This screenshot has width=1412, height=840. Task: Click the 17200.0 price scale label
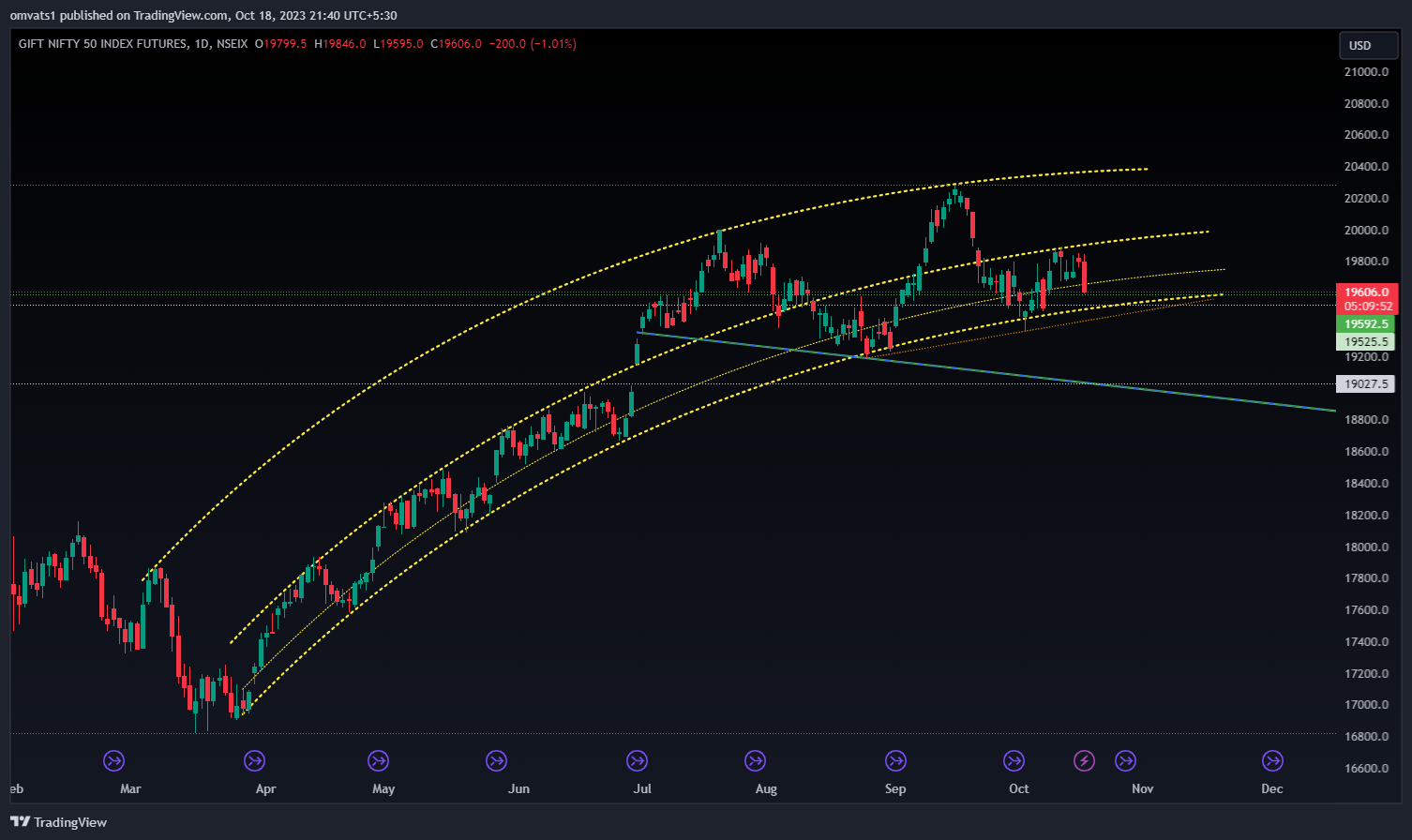(1366, 674)
